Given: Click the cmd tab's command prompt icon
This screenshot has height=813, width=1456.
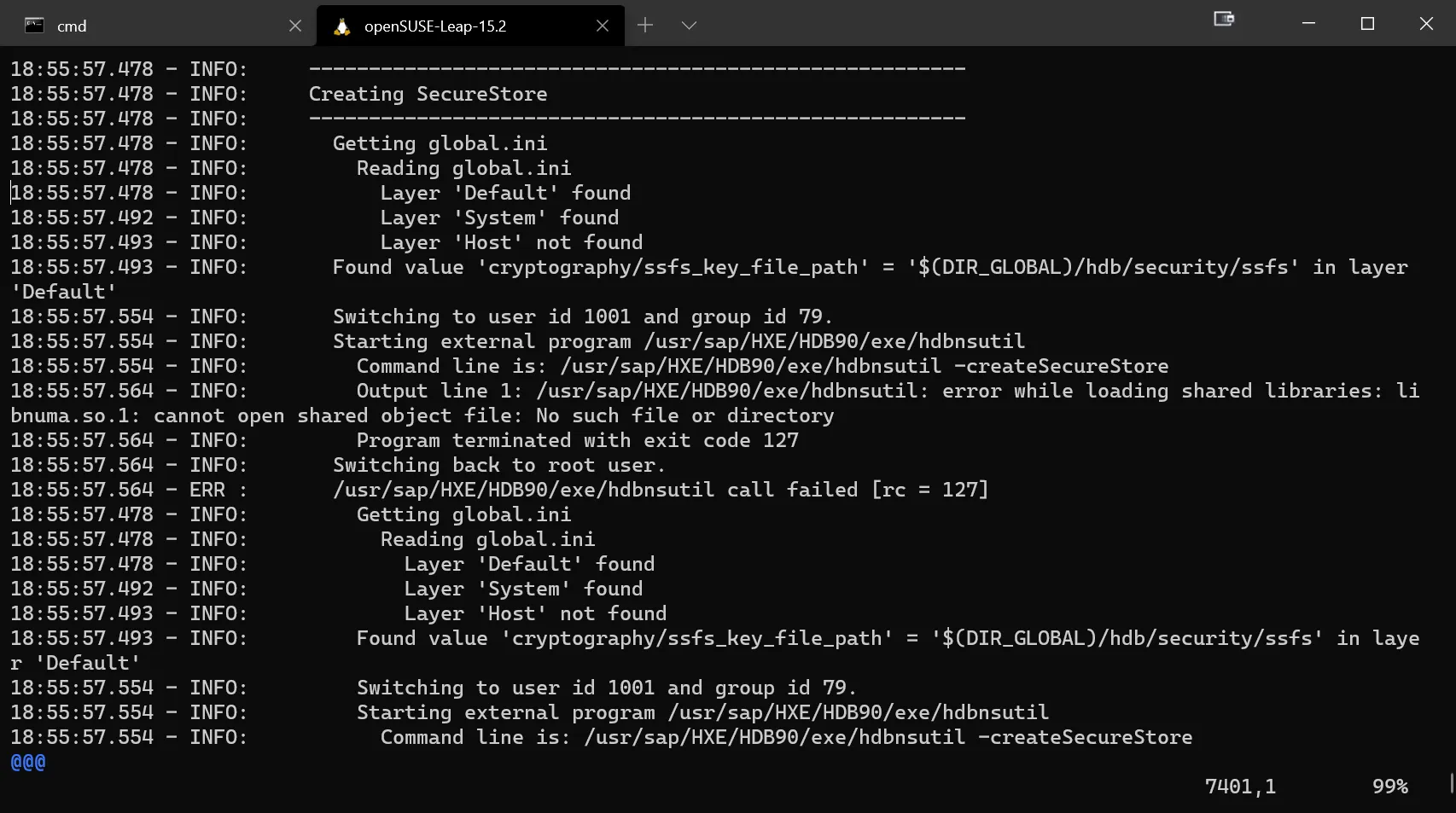Looking at the screenshot, I should (34, 26).
